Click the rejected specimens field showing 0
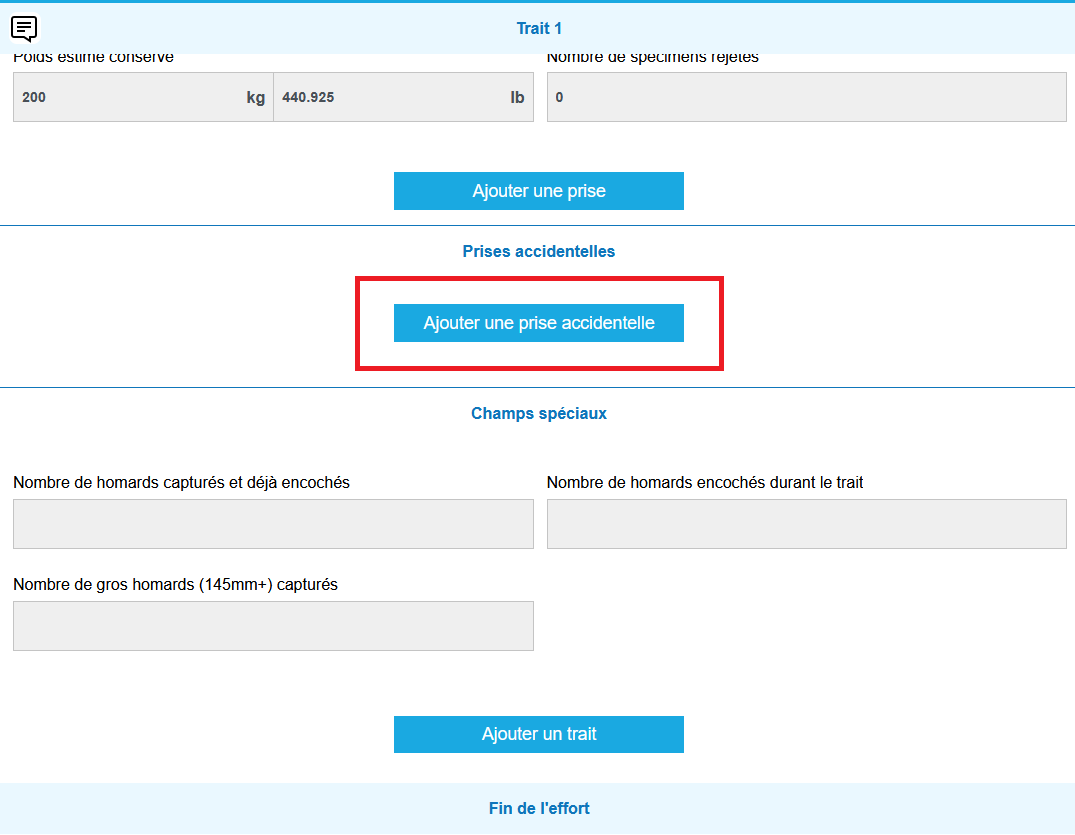Screen dimensions: 1075x835 (x=806, y=97)
